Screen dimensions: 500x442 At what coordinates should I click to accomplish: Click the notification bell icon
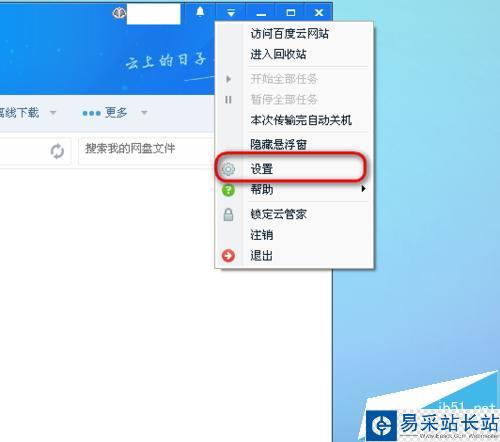[200, 12]
